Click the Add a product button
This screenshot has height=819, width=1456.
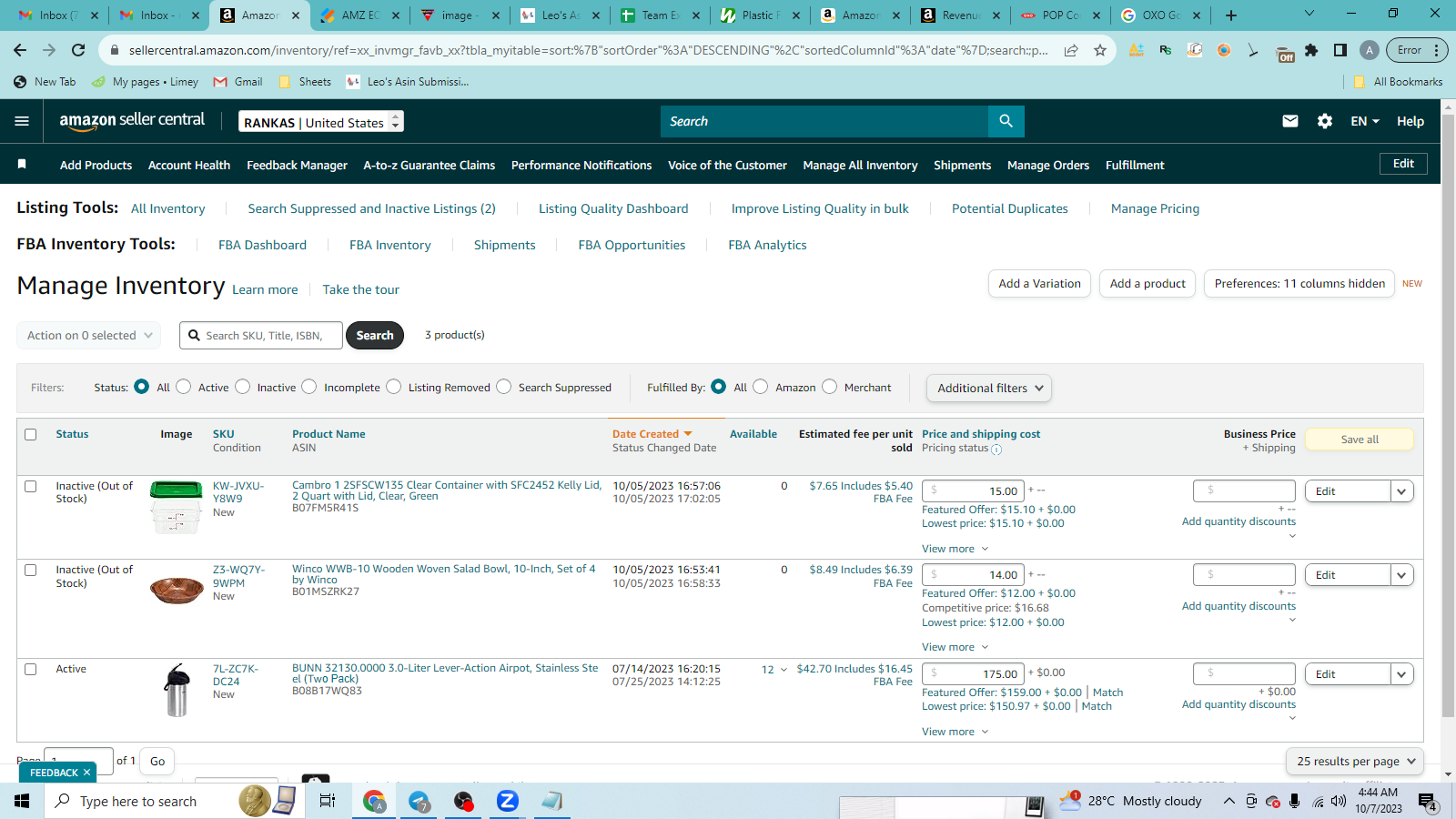click(1148, 284)
